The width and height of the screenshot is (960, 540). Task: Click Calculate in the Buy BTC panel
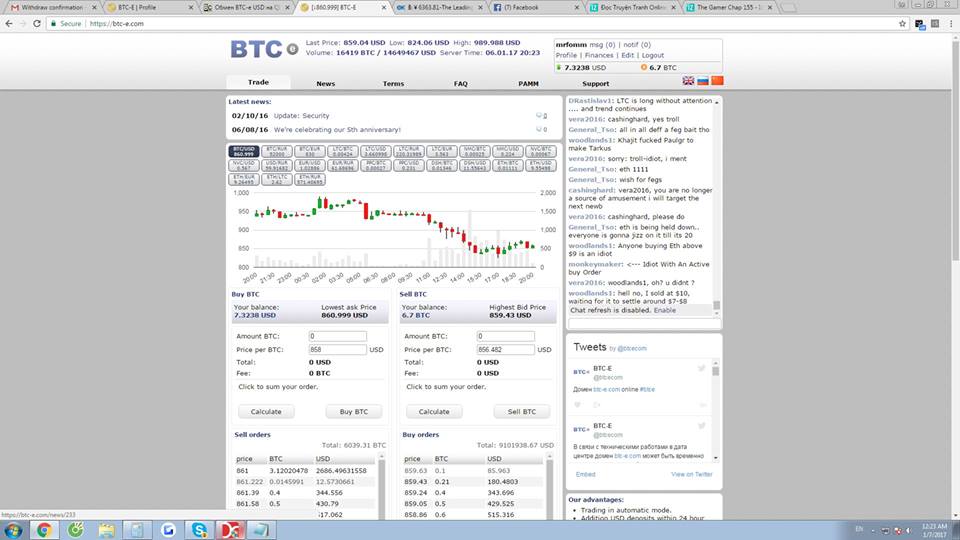266,411
